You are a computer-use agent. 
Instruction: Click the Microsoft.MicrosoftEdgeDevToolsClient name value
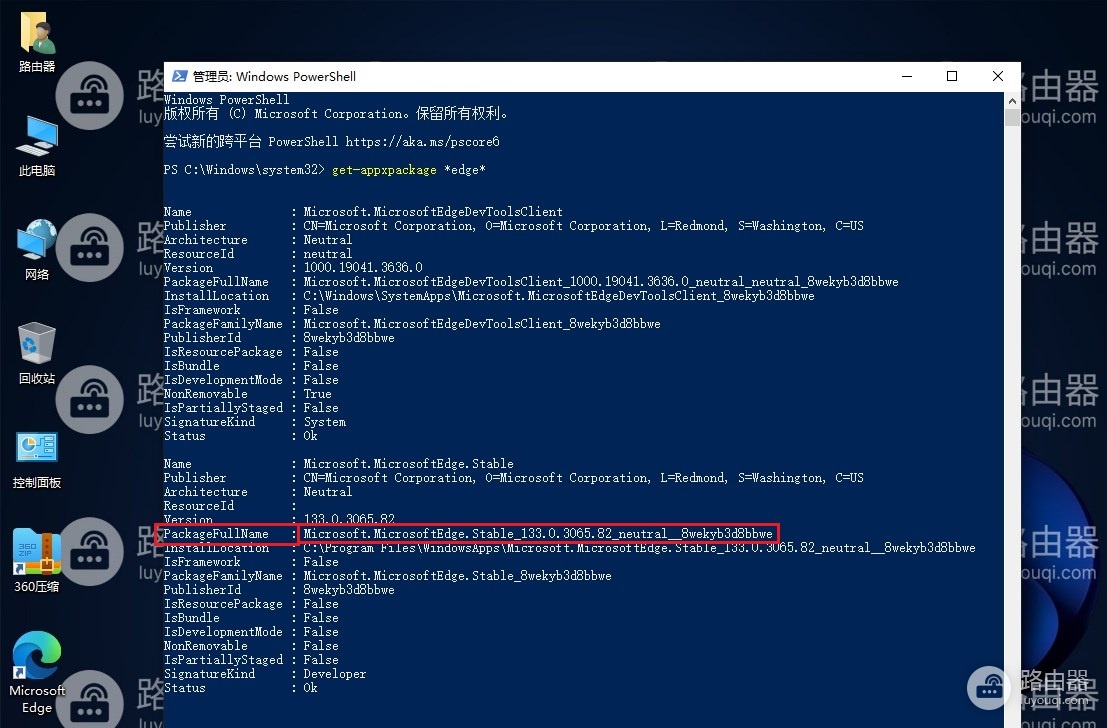pyautogui.click(x=433, y=212)
